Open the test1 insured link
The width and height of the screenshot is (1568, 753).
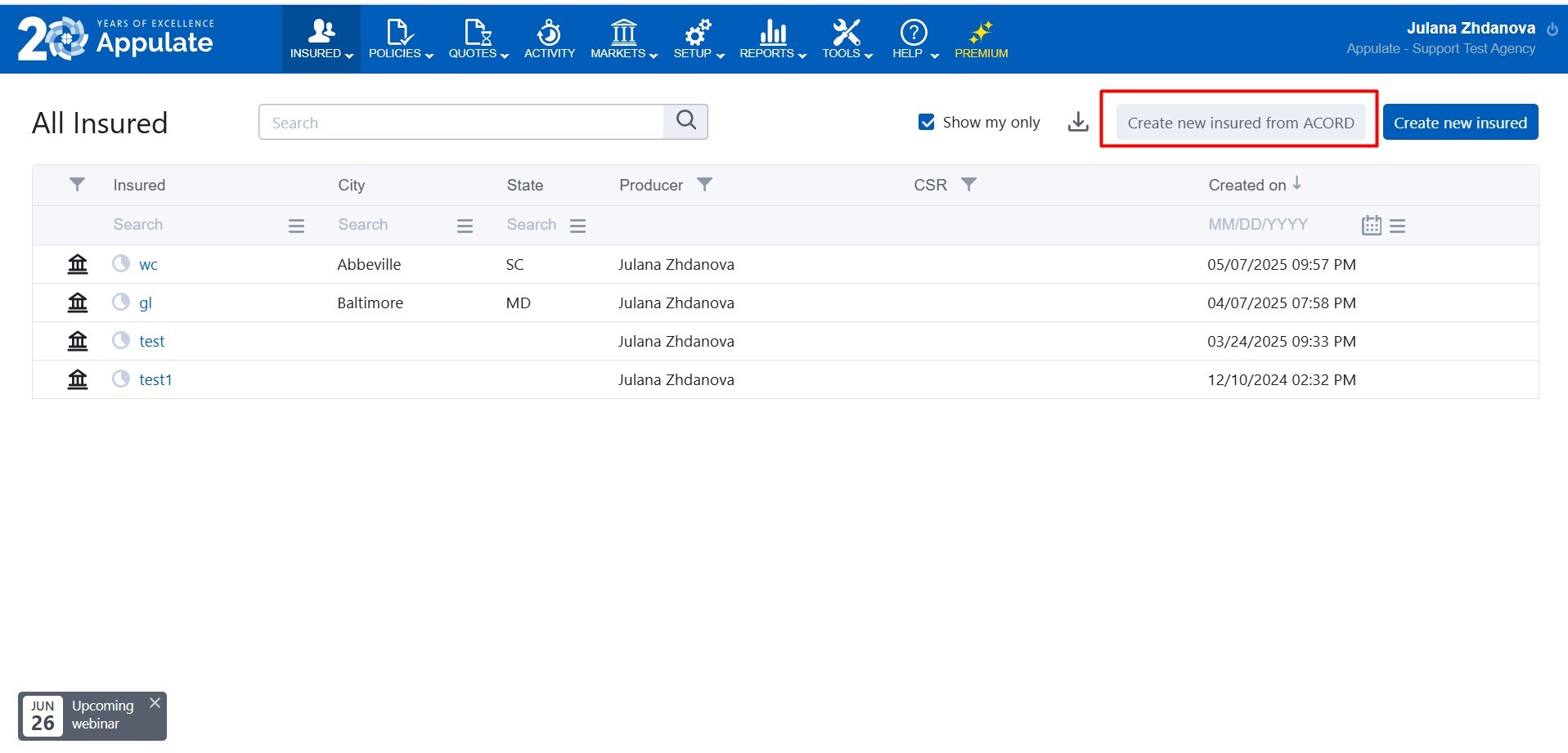[x=155, y=379]
